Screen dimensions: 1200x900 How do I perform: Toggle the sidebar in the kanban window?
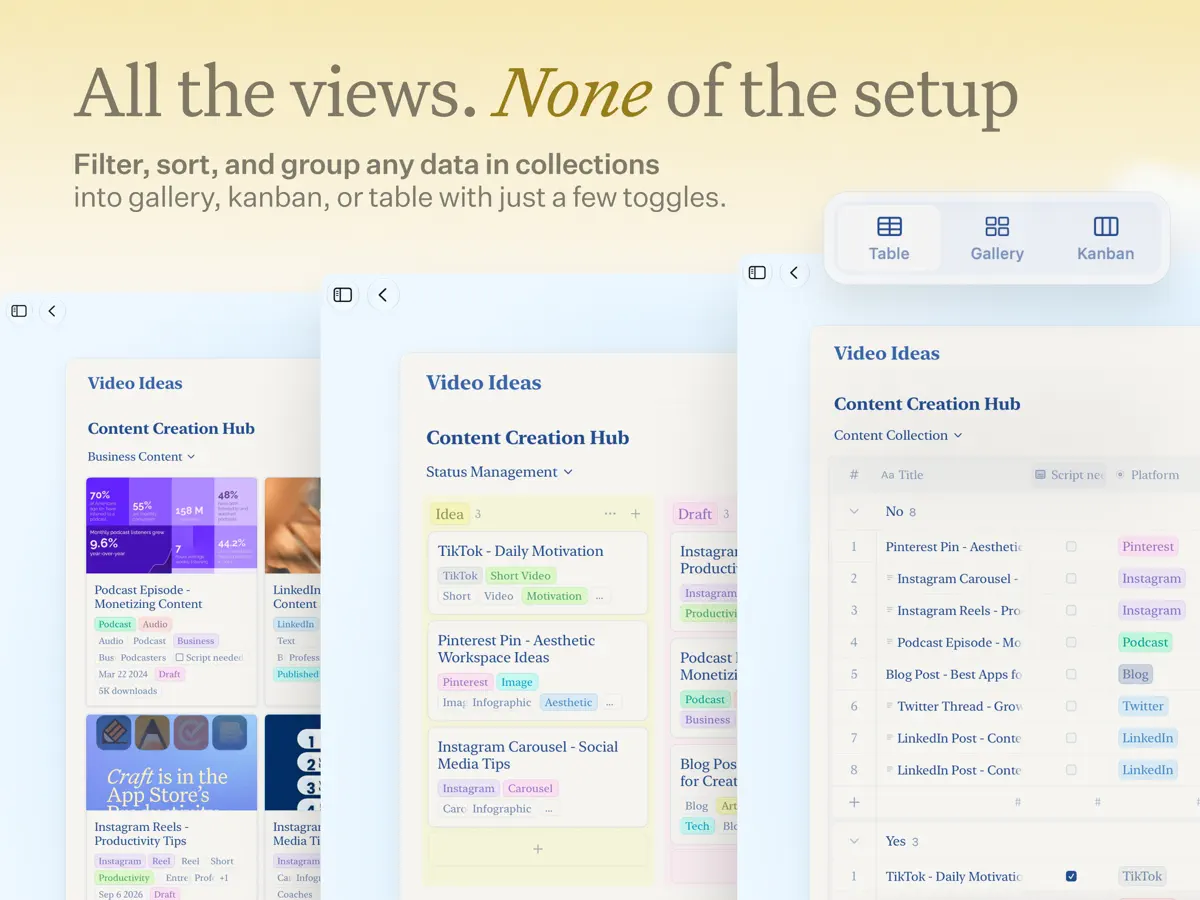[x=343, y=294]
